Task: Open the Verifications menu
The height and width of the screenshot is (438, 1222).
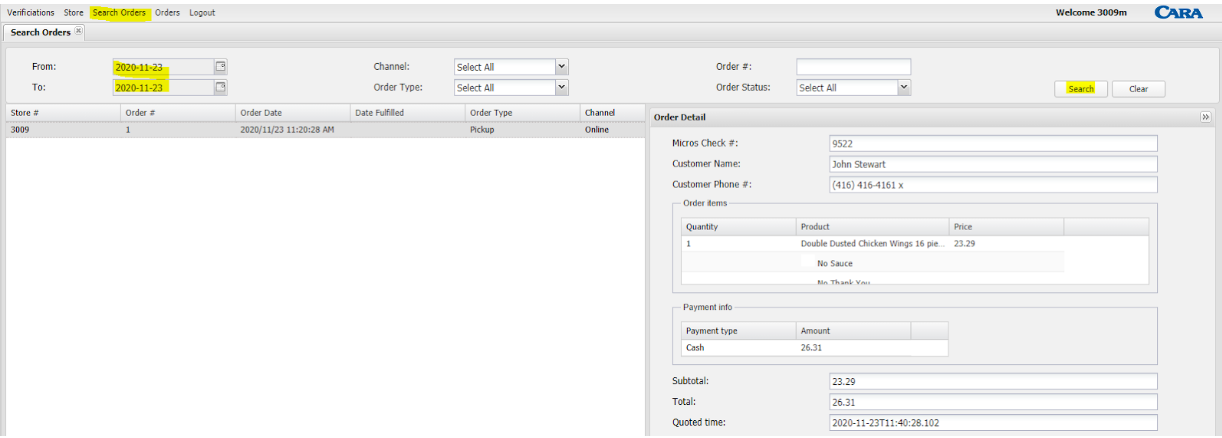Action: pyautogui.click(x=31, y=13)
